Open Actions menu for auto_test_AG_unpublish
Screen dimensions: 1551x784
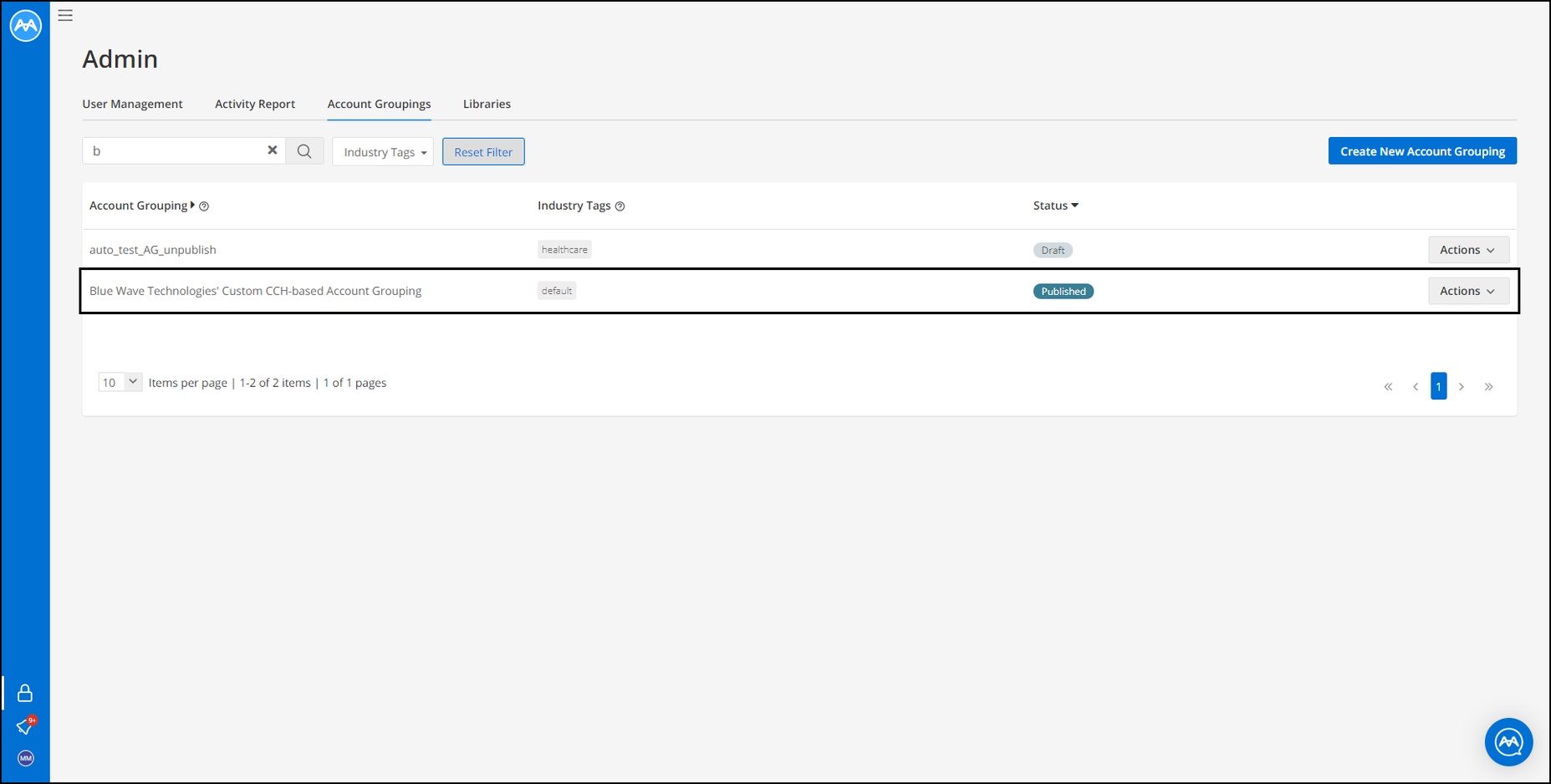click(x=1468, y=250)
